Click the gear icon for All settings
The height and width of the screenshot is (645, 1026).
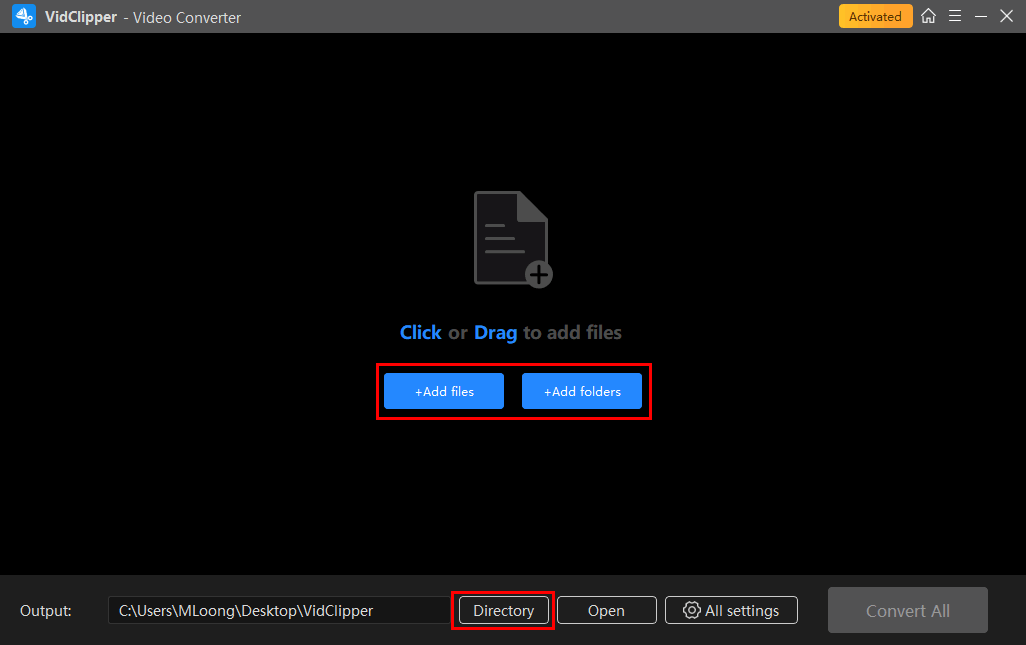691,610
